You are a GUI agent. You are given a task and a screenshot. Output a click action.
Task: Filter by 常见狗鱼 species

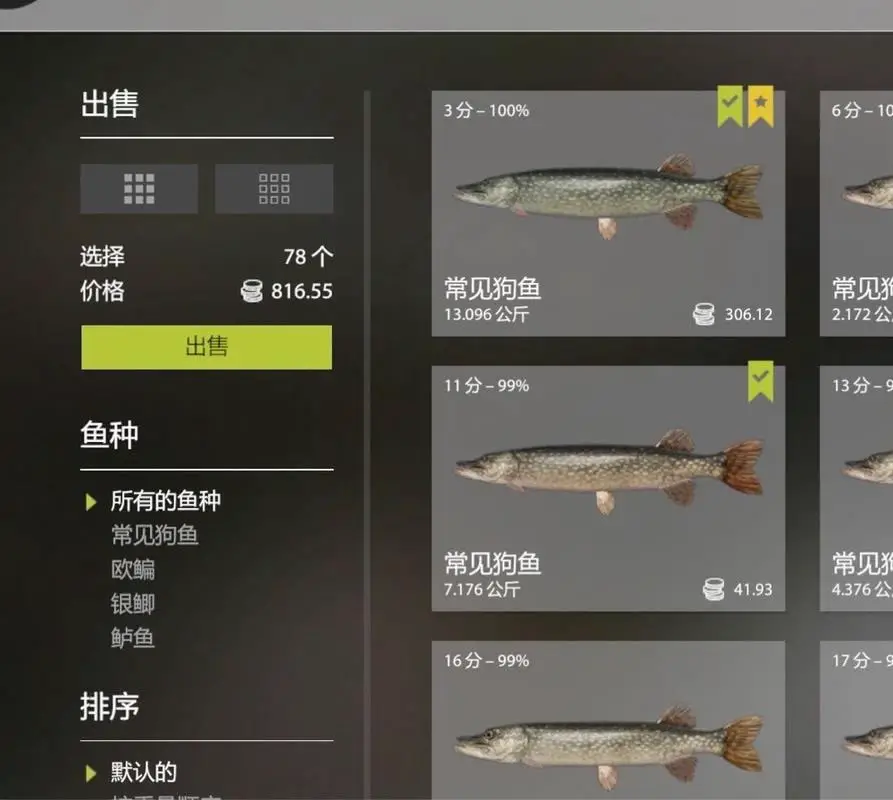click(x=155, y=535)
